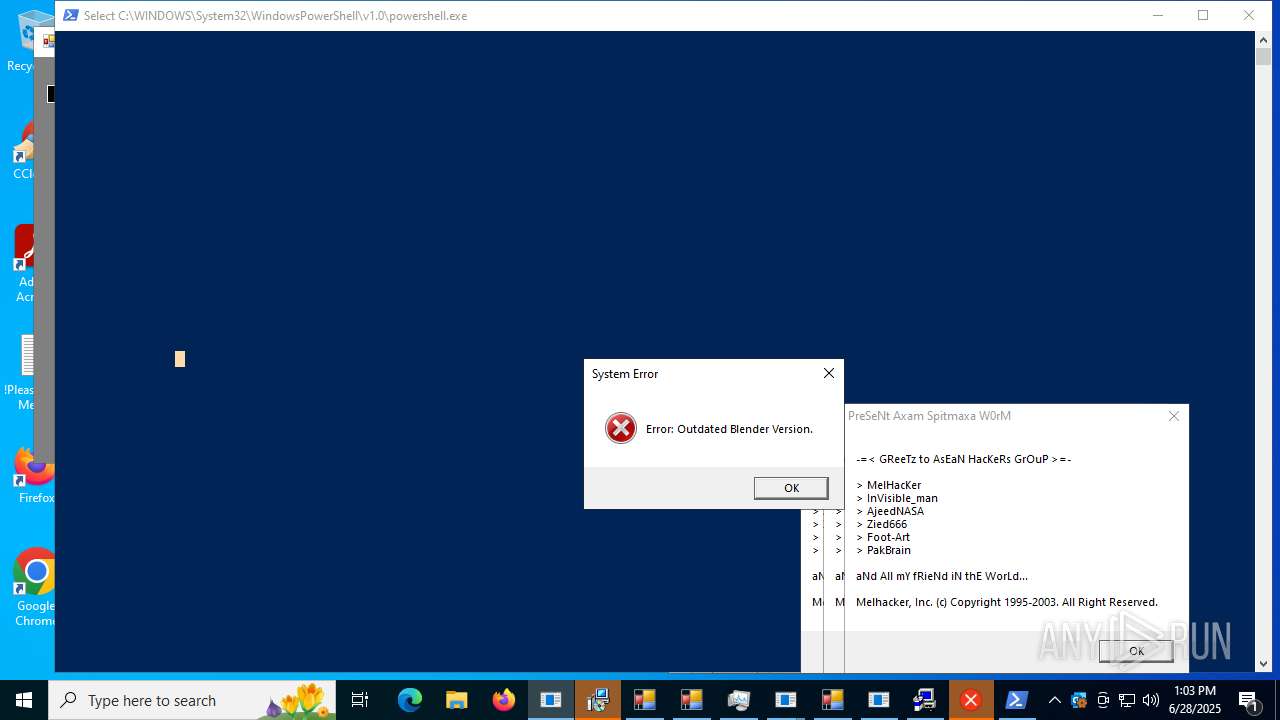This screenshot has height=720, width=1280.
Task: Launch Firefox from taskbar
Action: [504, 700]
